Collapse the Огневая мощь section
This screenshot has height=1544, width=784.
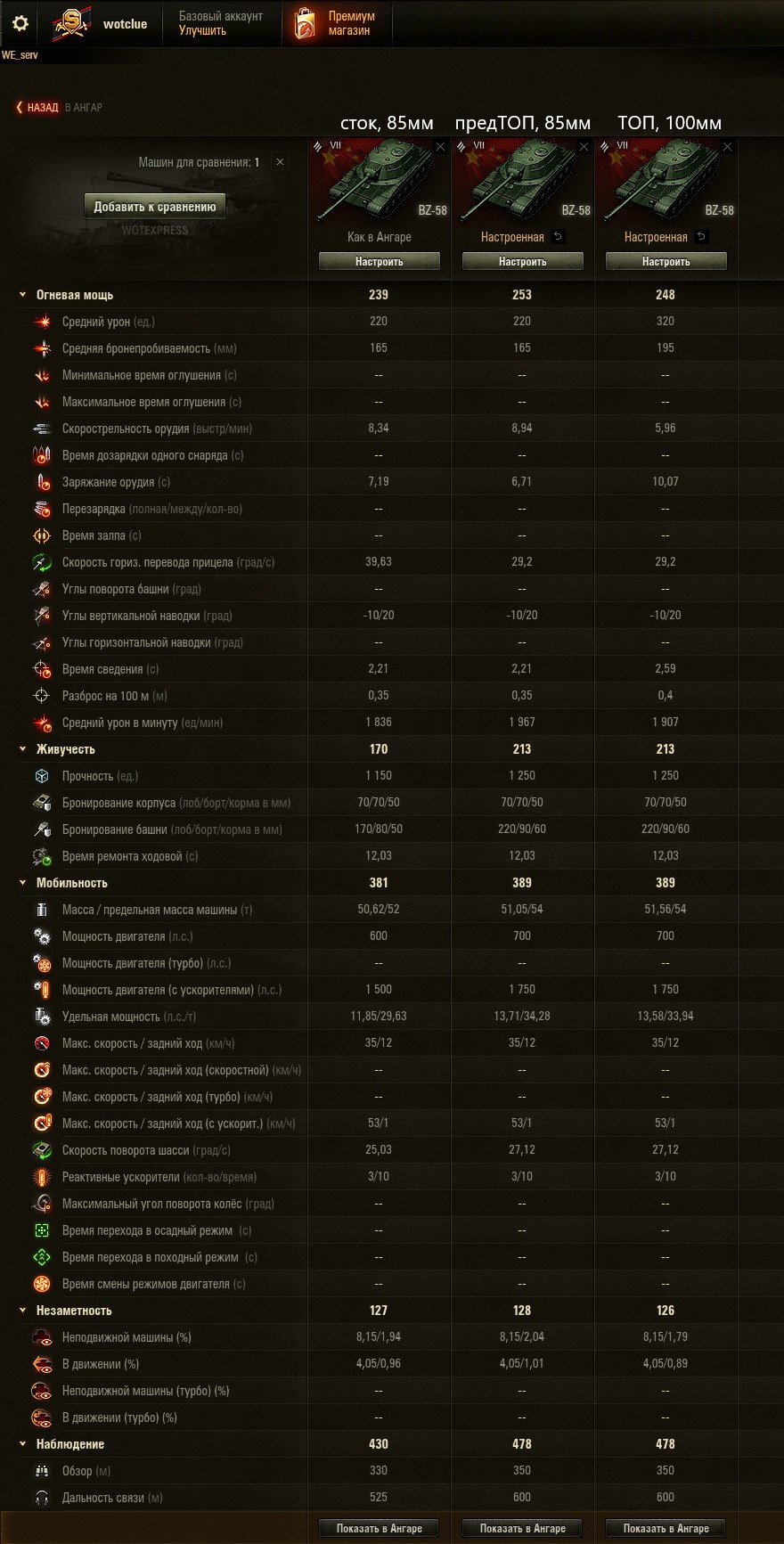(x=23, y=295)
